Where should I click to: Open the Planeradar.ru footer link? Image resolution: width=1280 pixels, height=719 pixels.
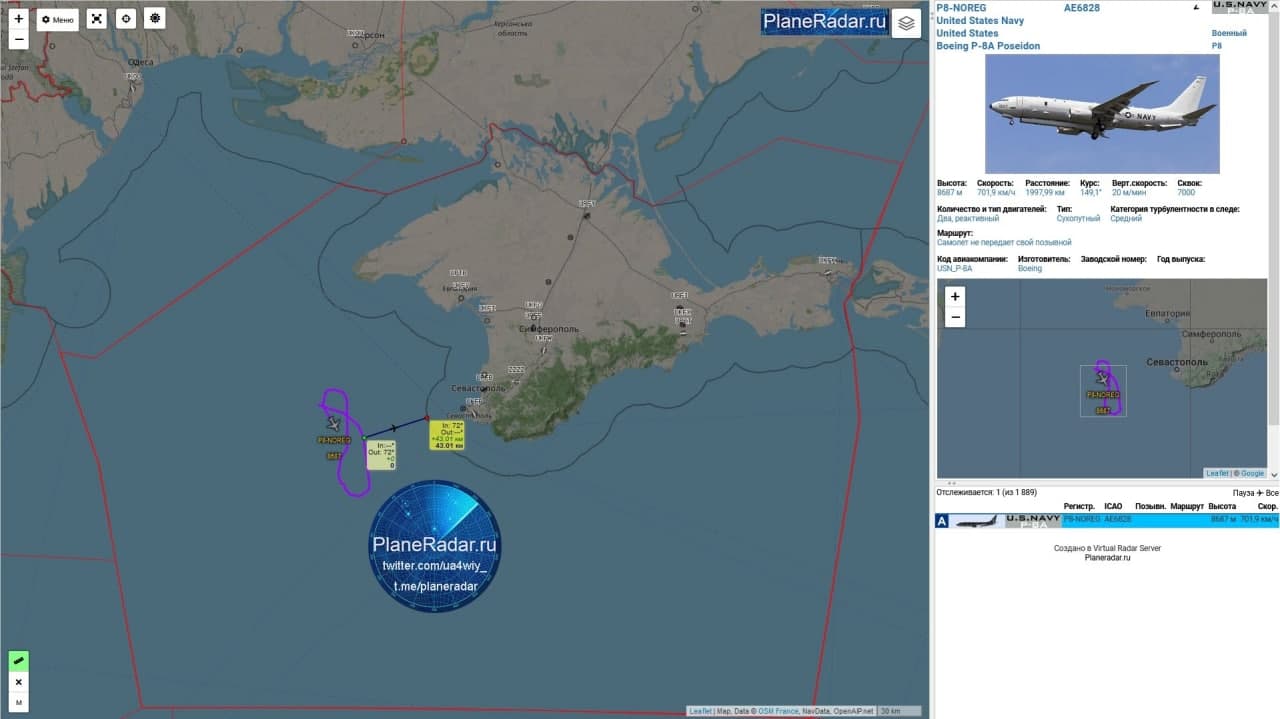(x=1107, y=558)
